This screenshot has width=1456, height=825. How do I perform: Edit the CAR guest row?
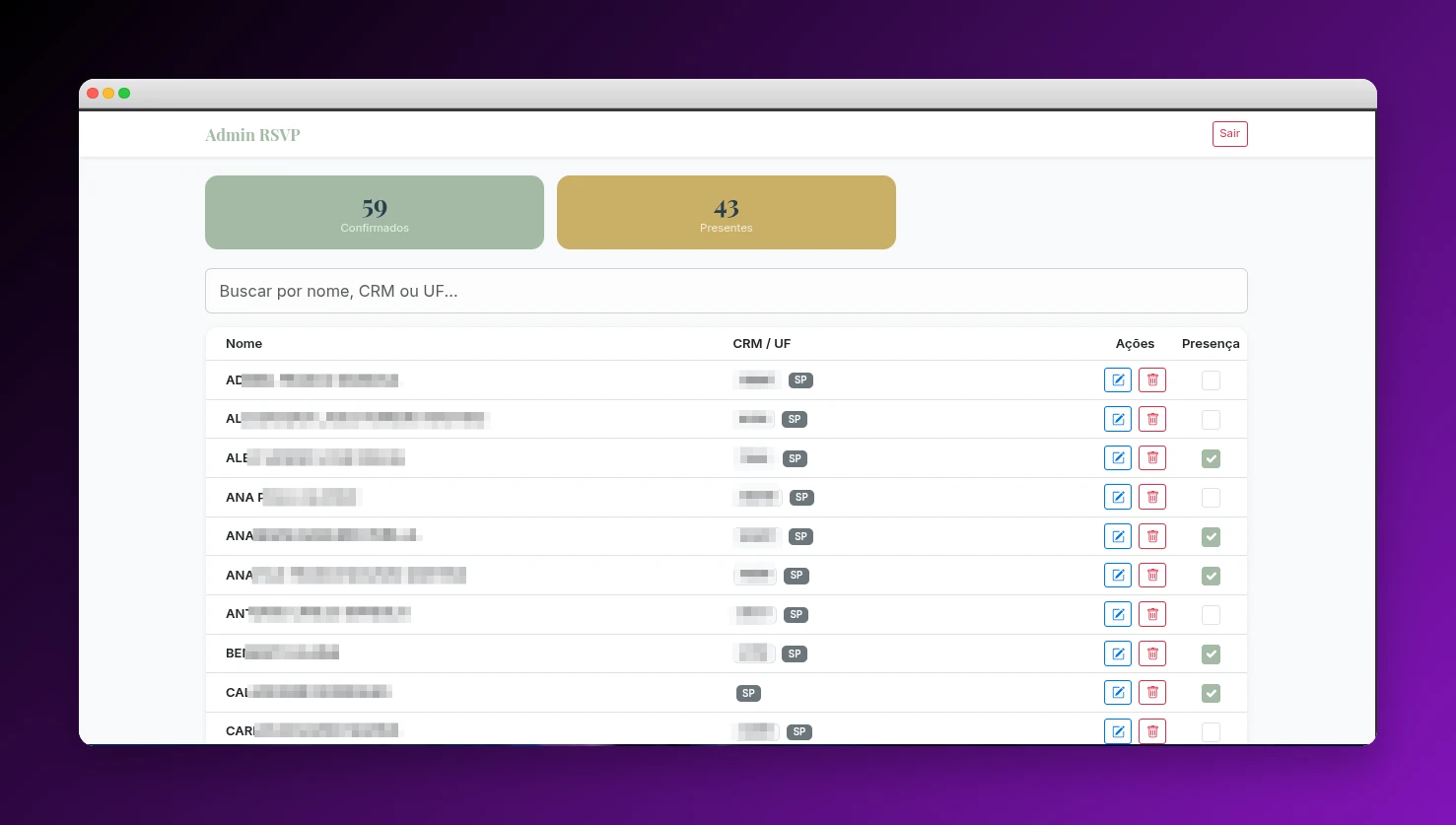1118,731
